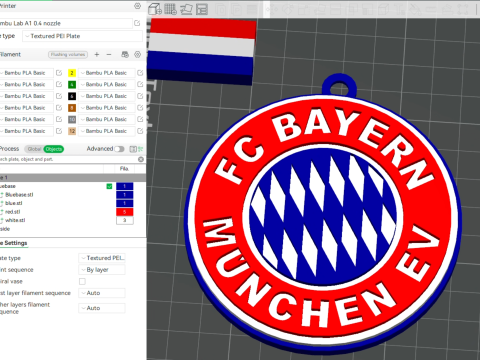480x360 pixels.
Task: Switch the Process mode to Global
Action: tap(34, 149)
